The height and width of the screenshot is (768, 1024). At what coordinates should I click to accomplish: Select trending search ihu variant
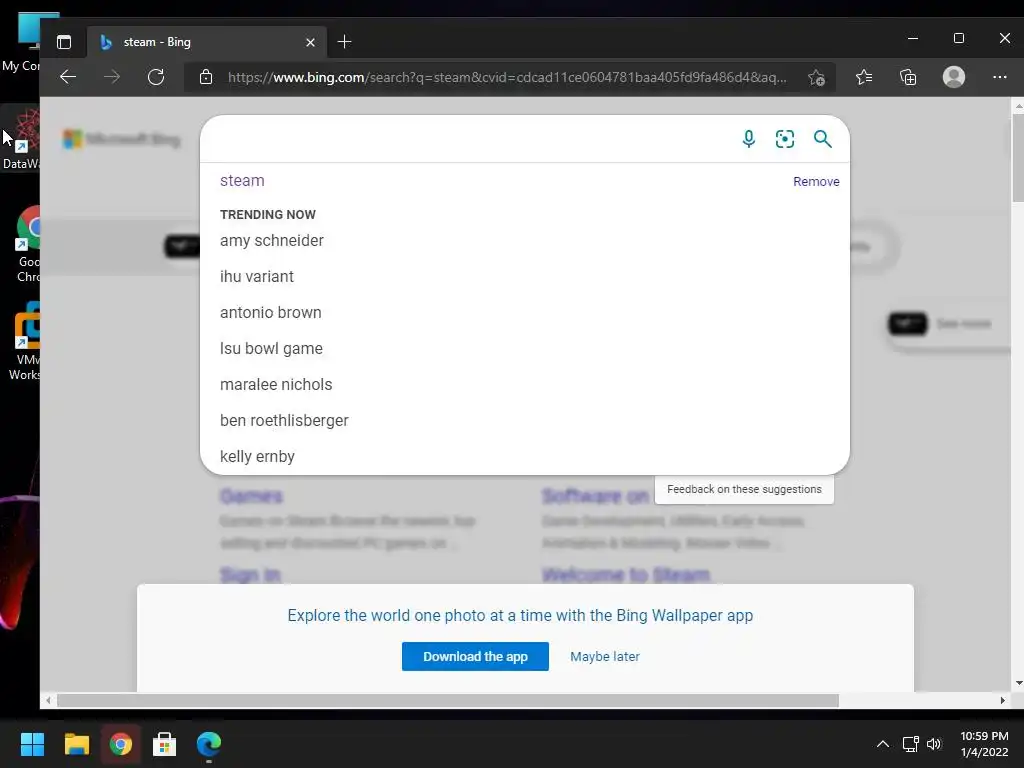coord(257,276)
